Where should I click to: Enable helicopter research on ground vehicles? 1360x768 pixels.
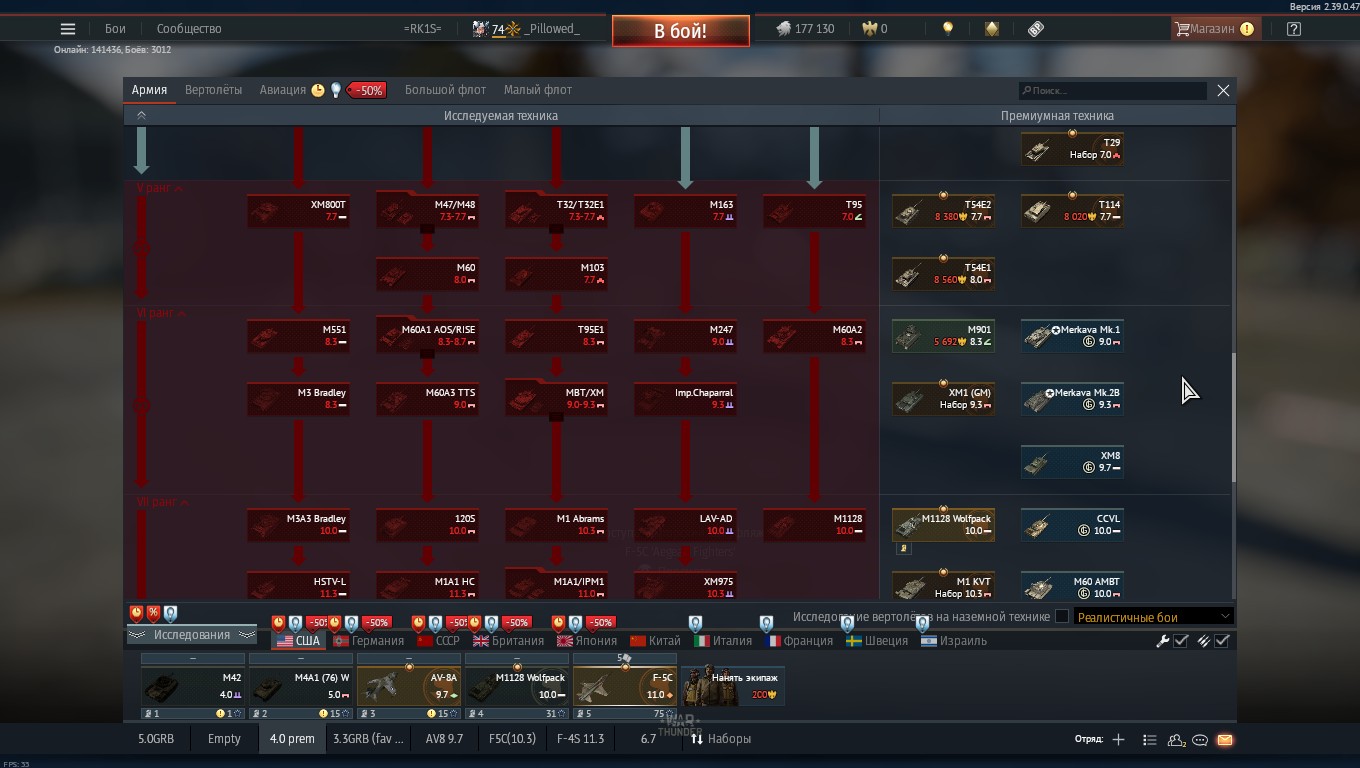tap(1062, 617)
